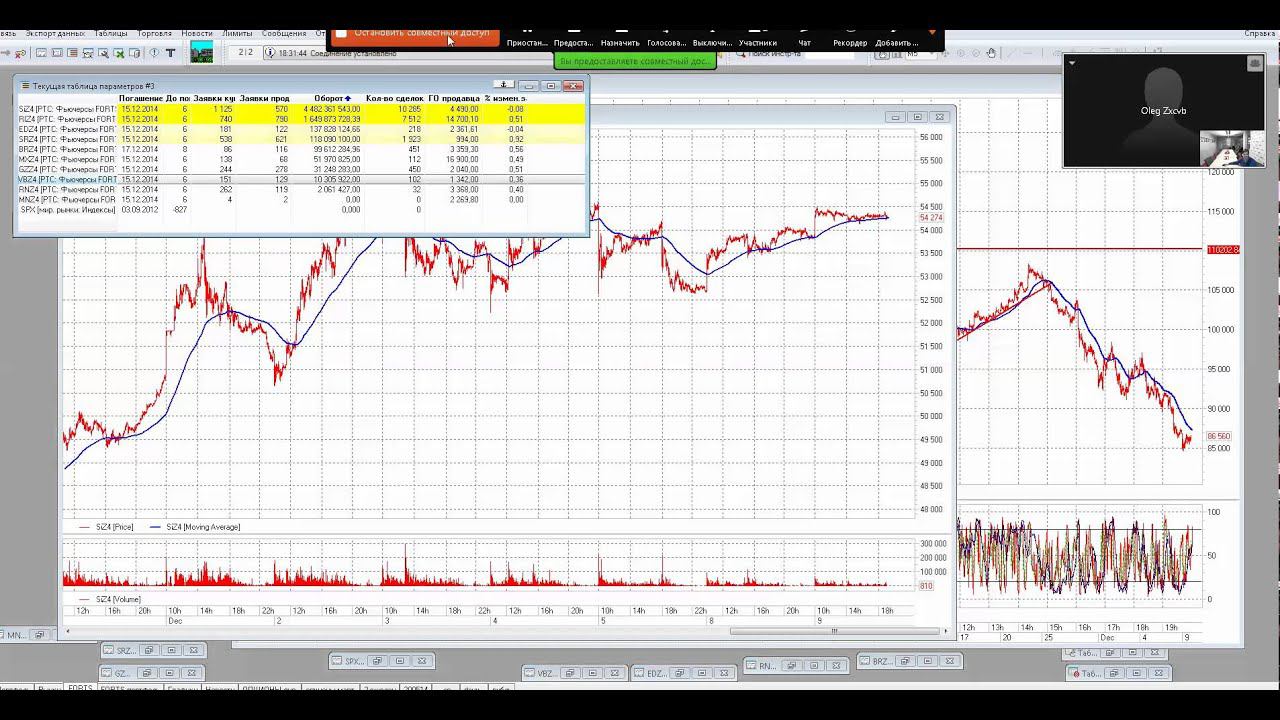The width and height of the screenshot is (1280, 720).
Task: Click the green X table toolbar icon
Action: pyautogui.click(x=119, y=53)
